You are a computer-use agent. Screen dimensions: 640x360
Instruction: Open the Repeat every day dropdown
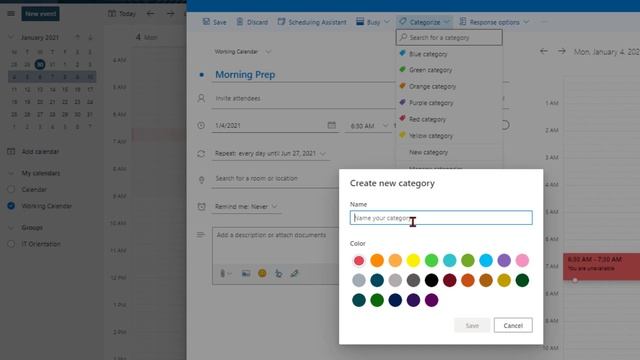270,153
